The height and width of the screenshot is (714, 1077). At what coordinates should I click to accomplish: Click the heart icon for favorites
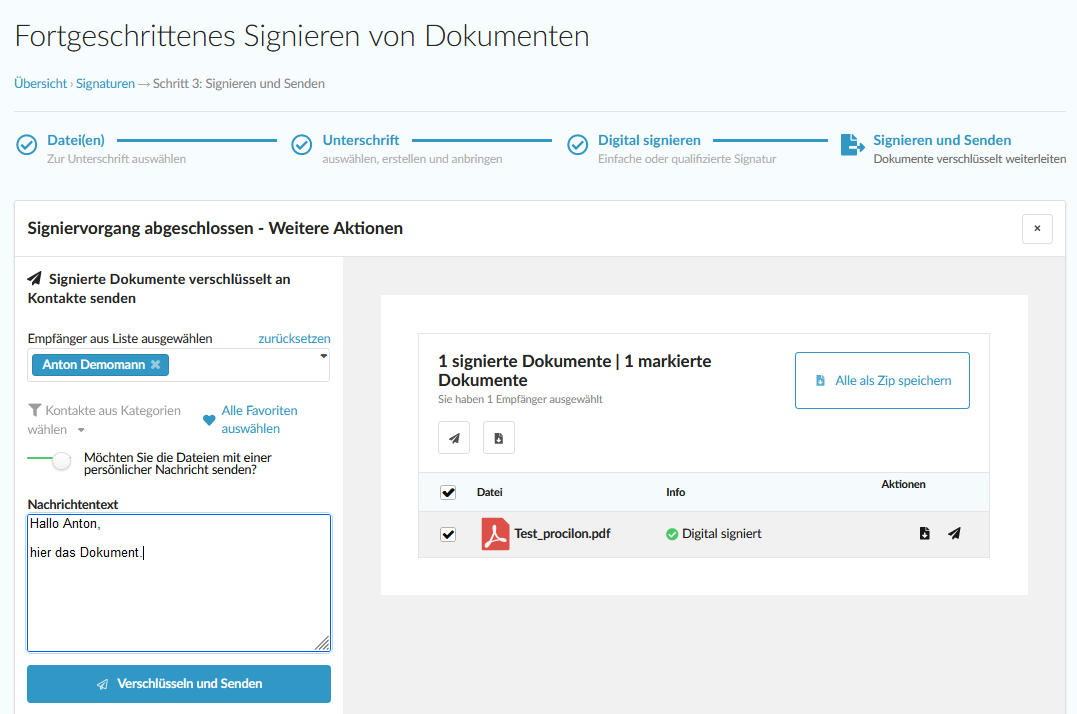click(x=209, y=420)
